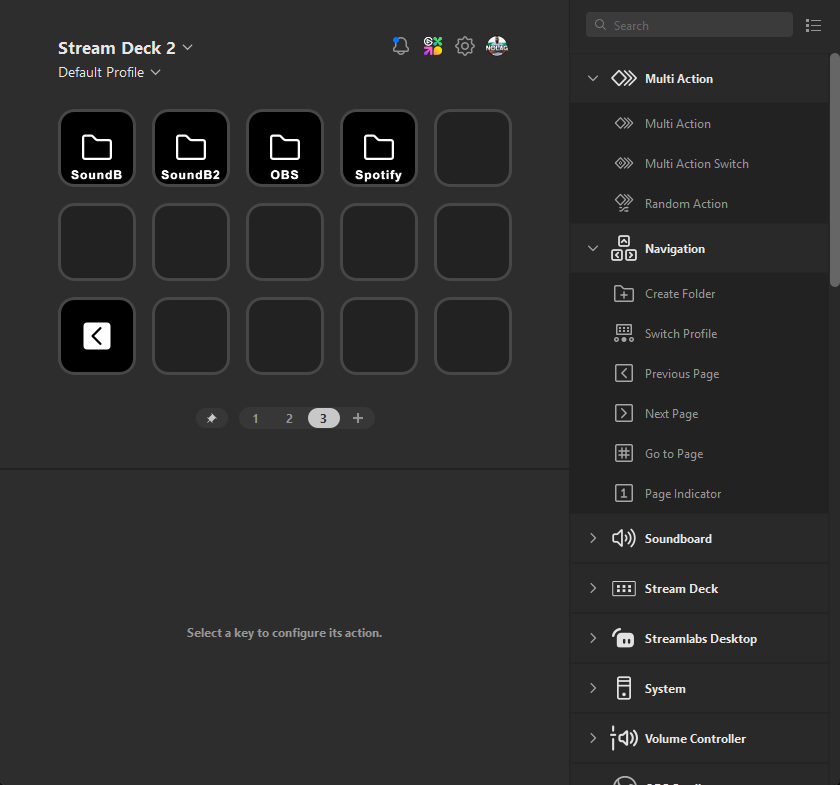The height and width of the screenshot is (785, 840).
Task: Expand the Volume Controller category
Action: (592, 738)
